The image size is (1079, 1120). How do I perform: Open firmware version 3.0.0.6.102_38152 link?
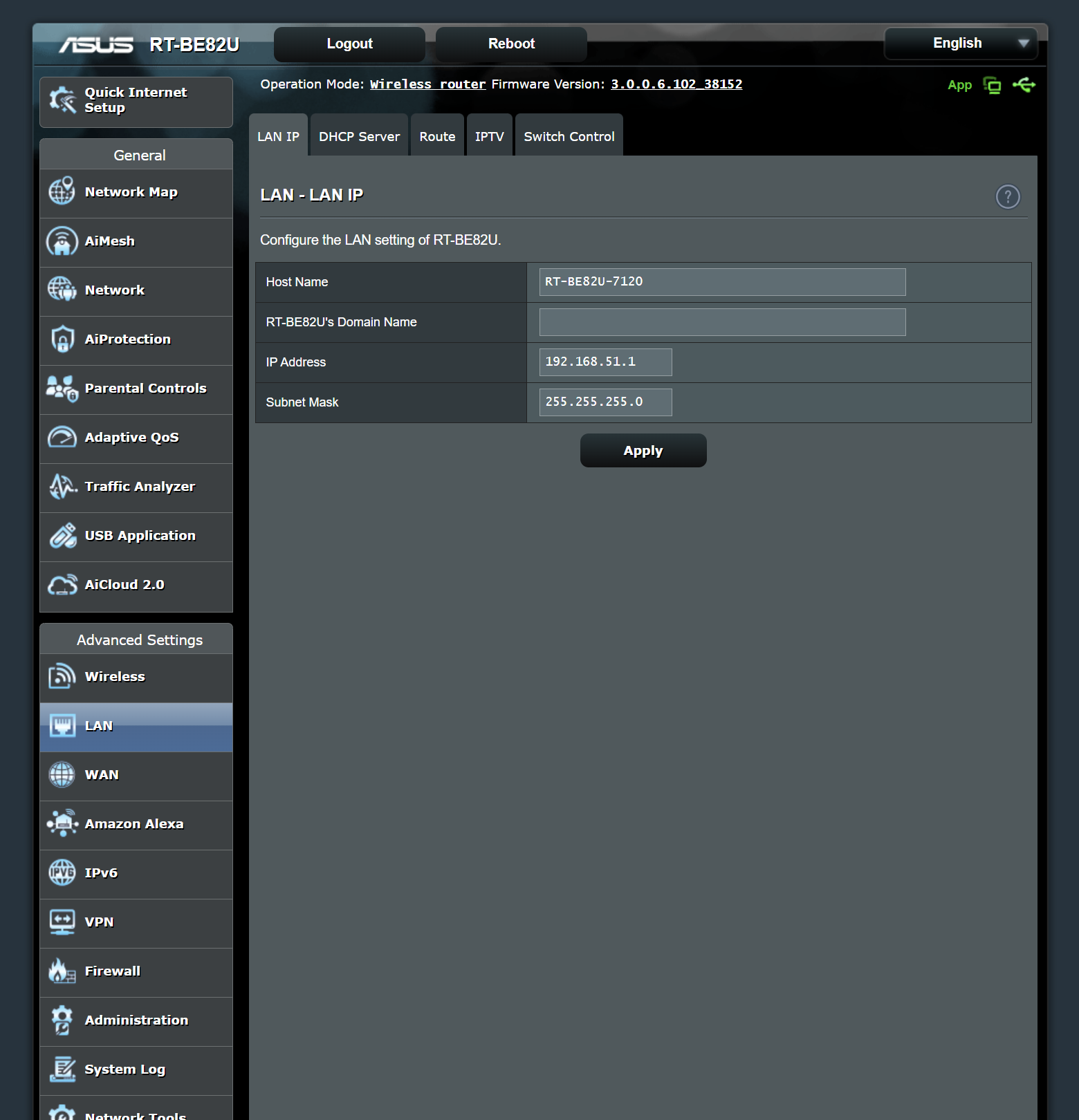pos(676,84)
